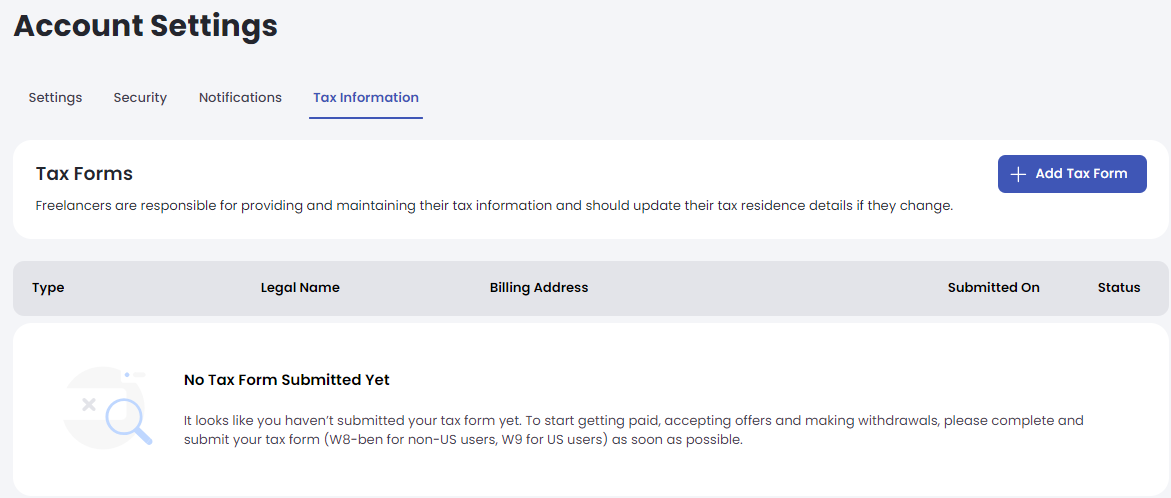Click the Tax Forms section heading

pyautogui.click(x=84, y=174)
